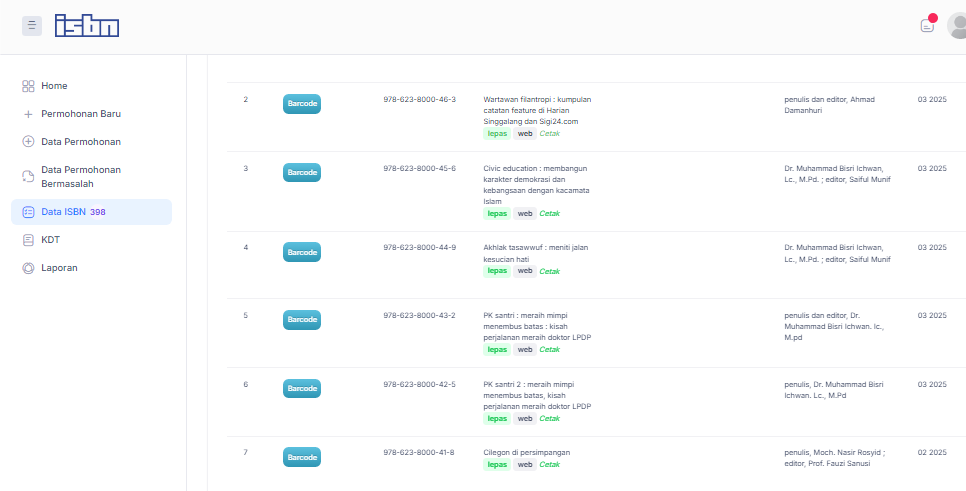This screenshot has width=966, height=491.
Task: Click the lepas tag under Akhlak tasawwuf
Action: [496, 271]
